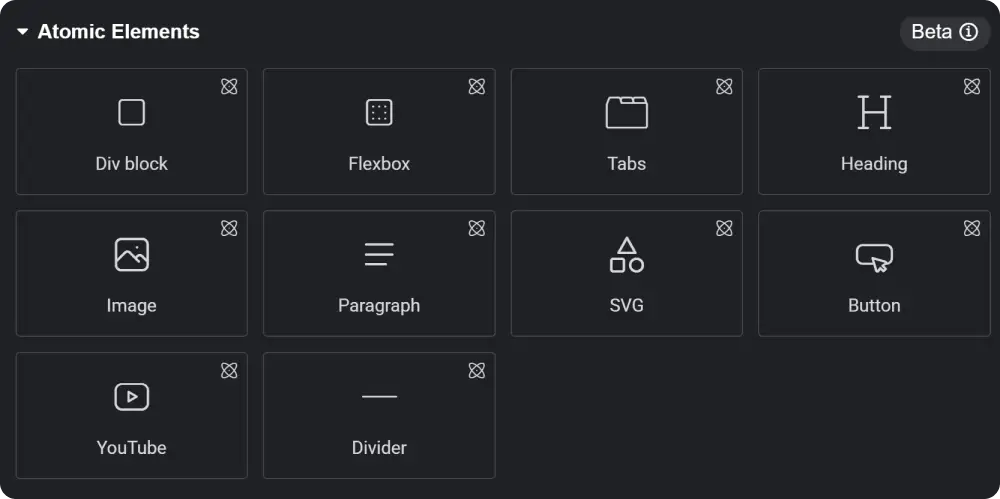Click the YouTube play icon
Screen dimensions: 1000x499
point(131,396)
